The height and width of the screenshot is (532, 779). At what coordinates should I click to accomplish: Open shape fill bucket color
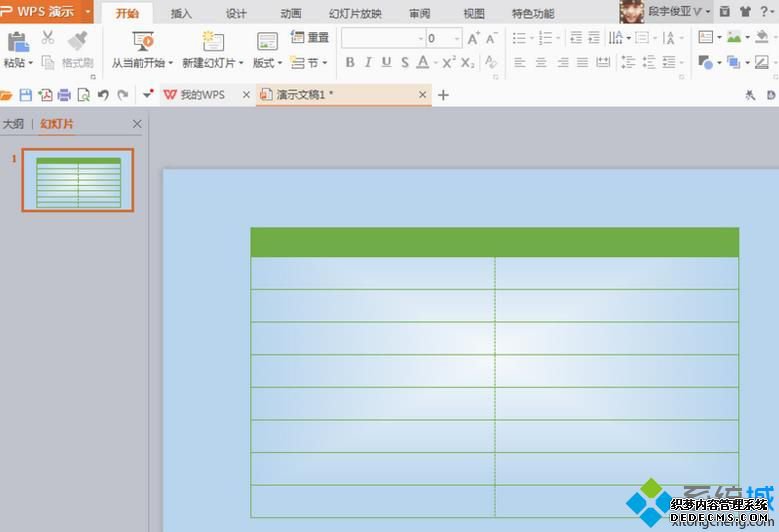761,37
